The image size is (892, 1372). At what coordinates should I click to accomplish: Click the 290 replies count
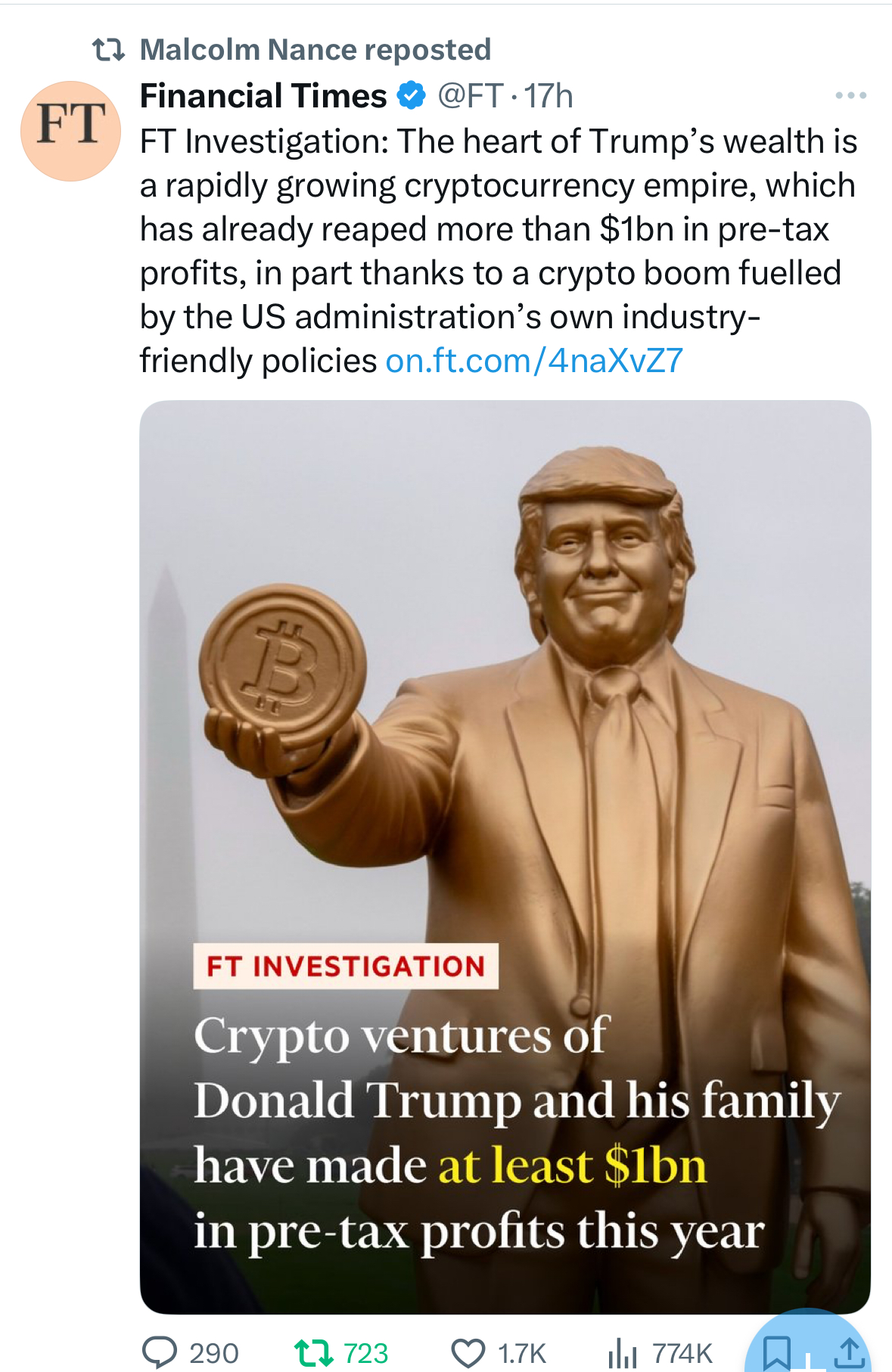pos(214,1353)
